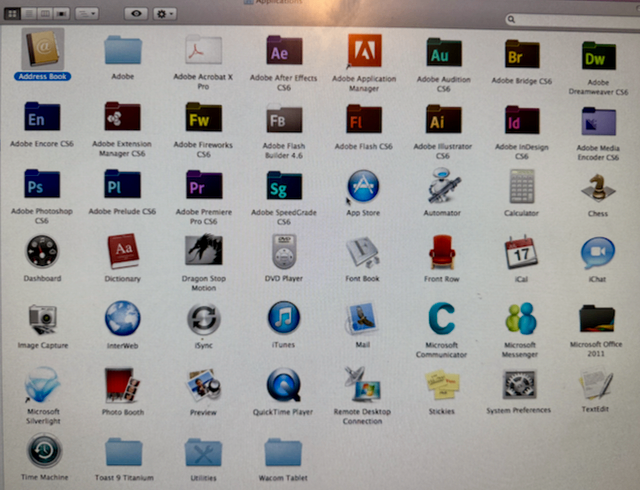This screenshot has width=640, height=490.
Task: Switch to column view mode
Action: click(x=45, y=14)
